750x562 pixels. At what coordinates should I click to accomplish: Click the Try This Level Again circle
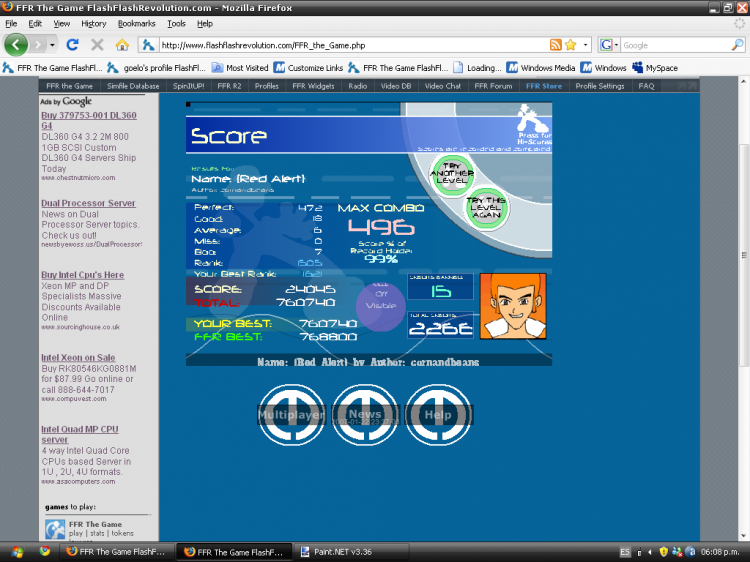click(486, 208)
